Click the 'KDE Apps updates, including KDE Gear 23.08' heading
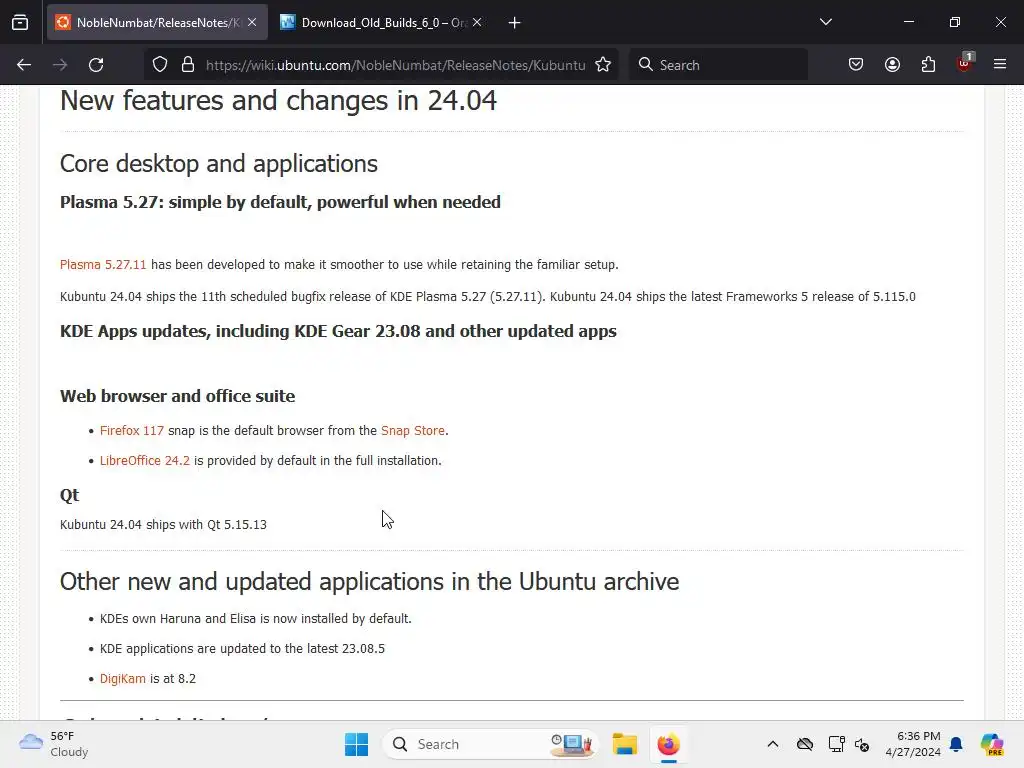The width and height of the screenshot is (1024, 768). [338, 331]
